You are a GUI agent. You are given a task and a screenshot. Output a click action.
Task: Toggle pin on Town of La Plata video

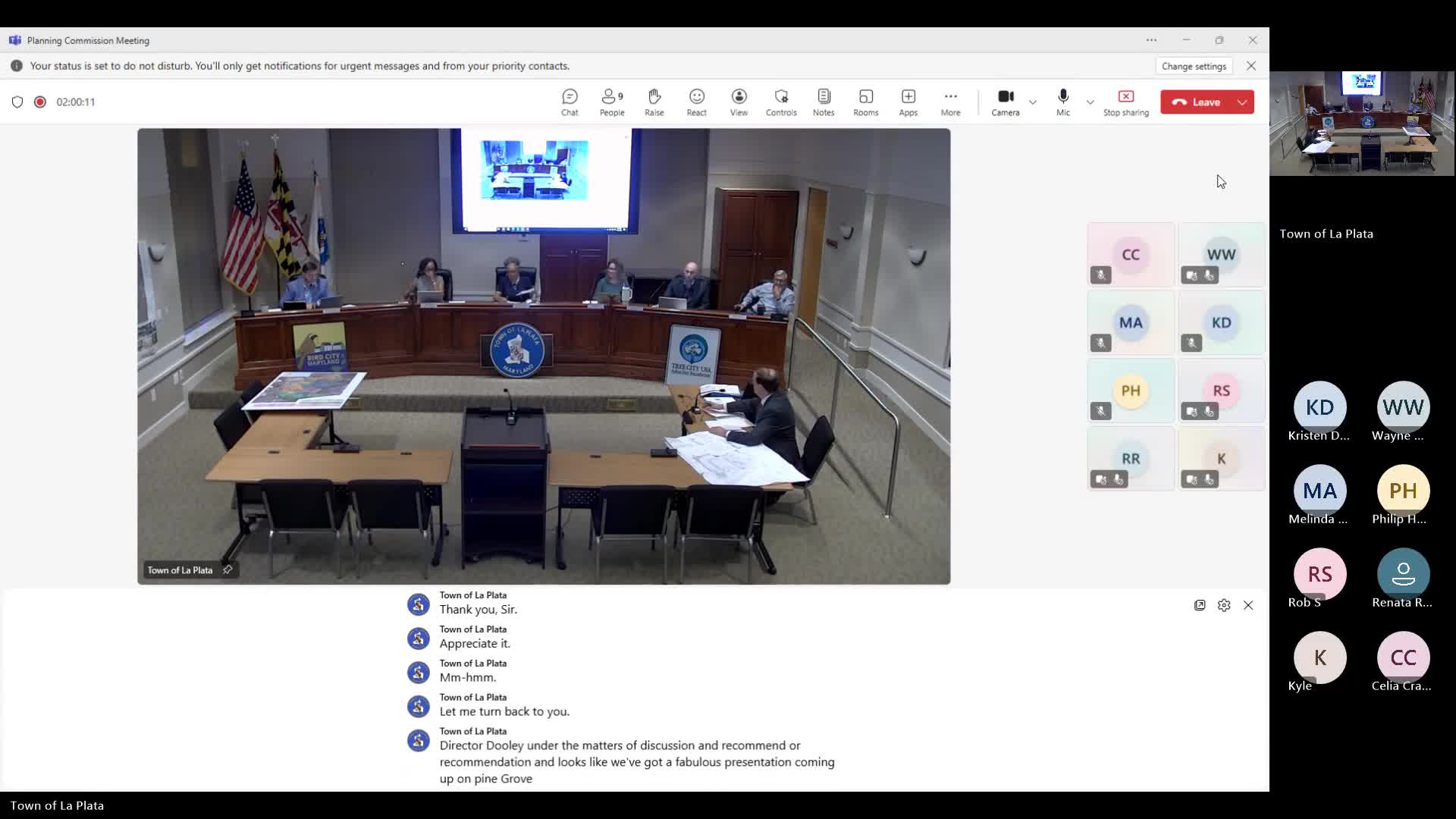point(227,570)
